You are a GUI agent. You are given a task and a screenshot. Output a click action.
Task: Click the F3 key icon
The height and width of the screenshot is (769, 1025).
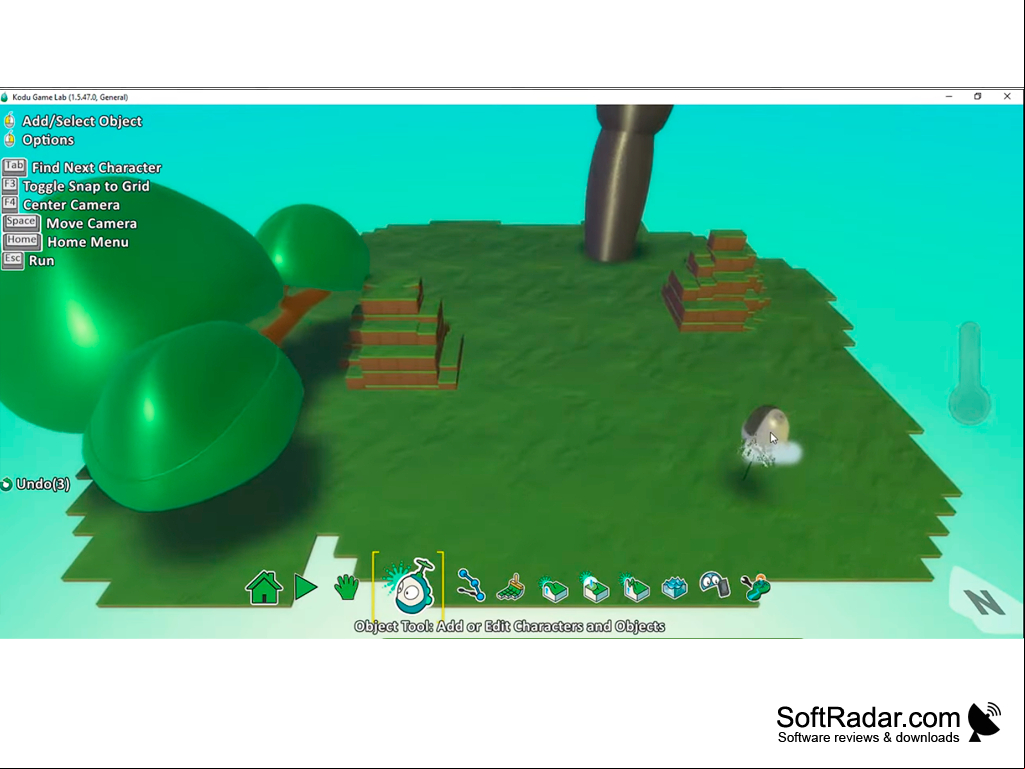coord(10,186)
